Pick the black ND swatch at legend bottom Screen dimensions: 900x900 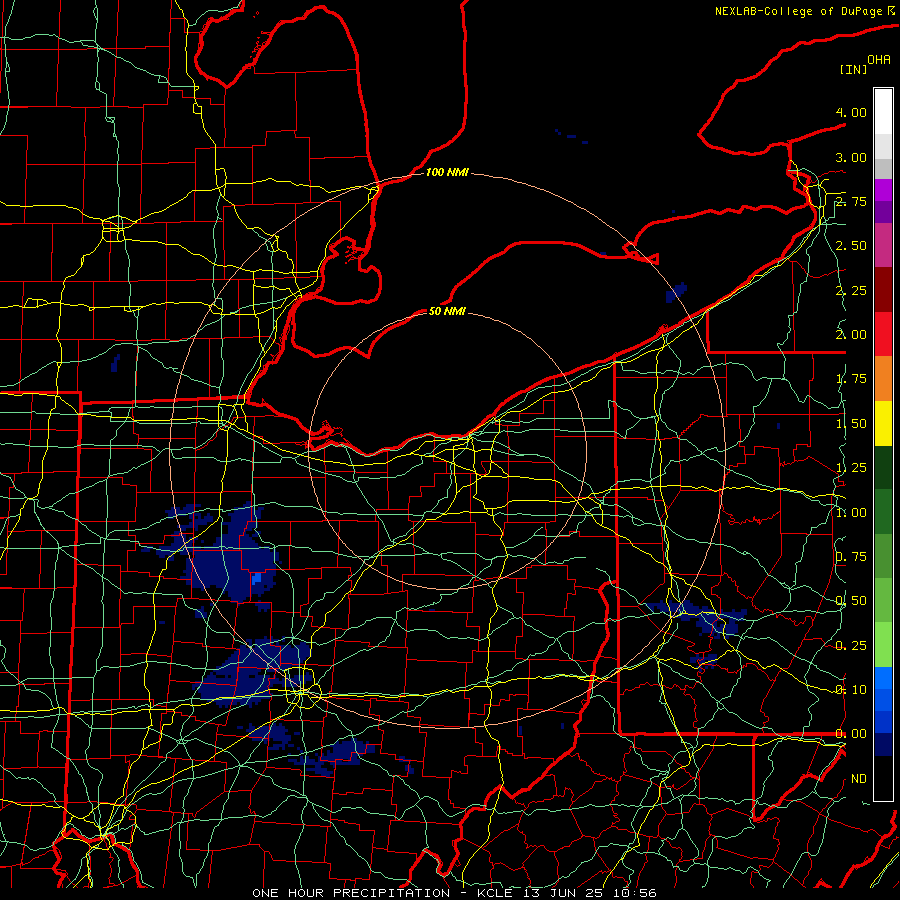click(883, 778)
